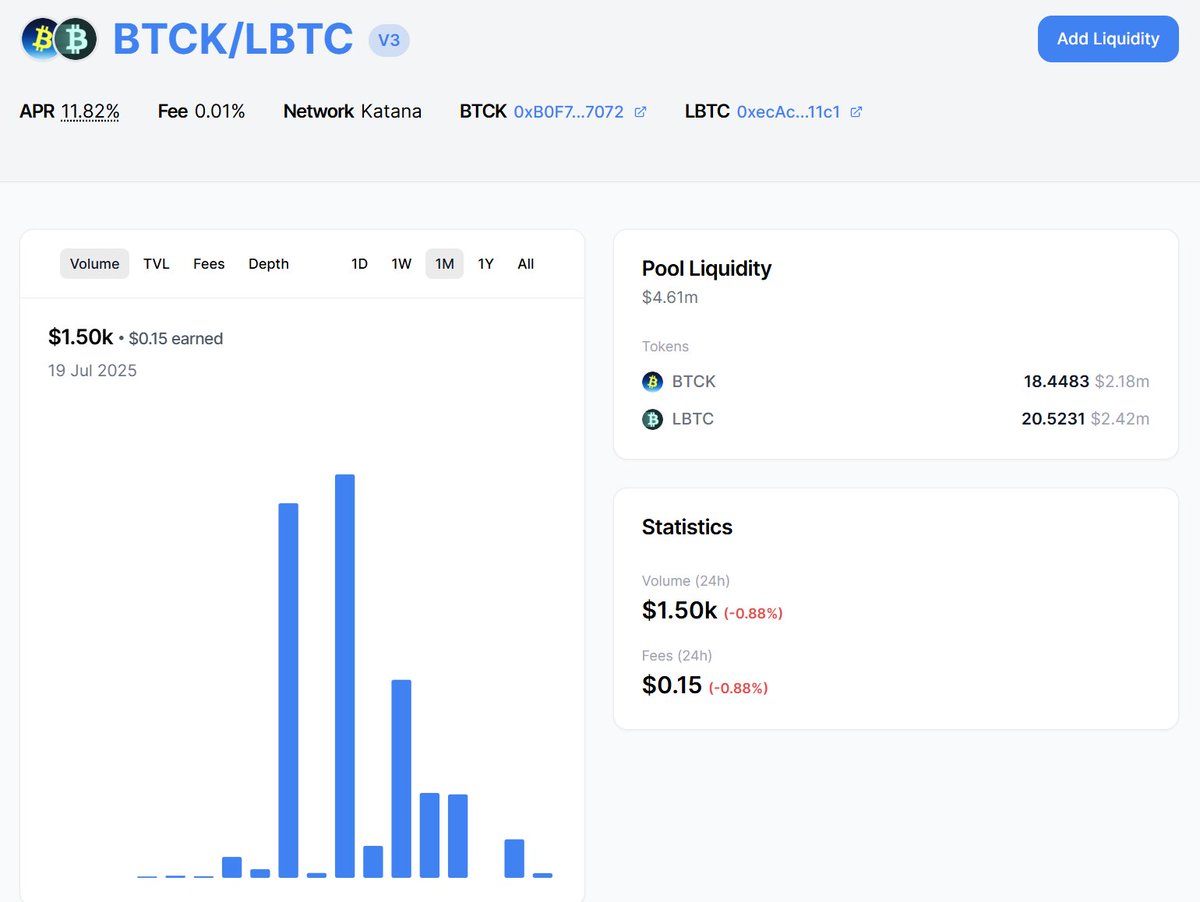The image size is (1200, 902).
Task: Open external link icon next to BTCK address
Action: pos(641,112)
